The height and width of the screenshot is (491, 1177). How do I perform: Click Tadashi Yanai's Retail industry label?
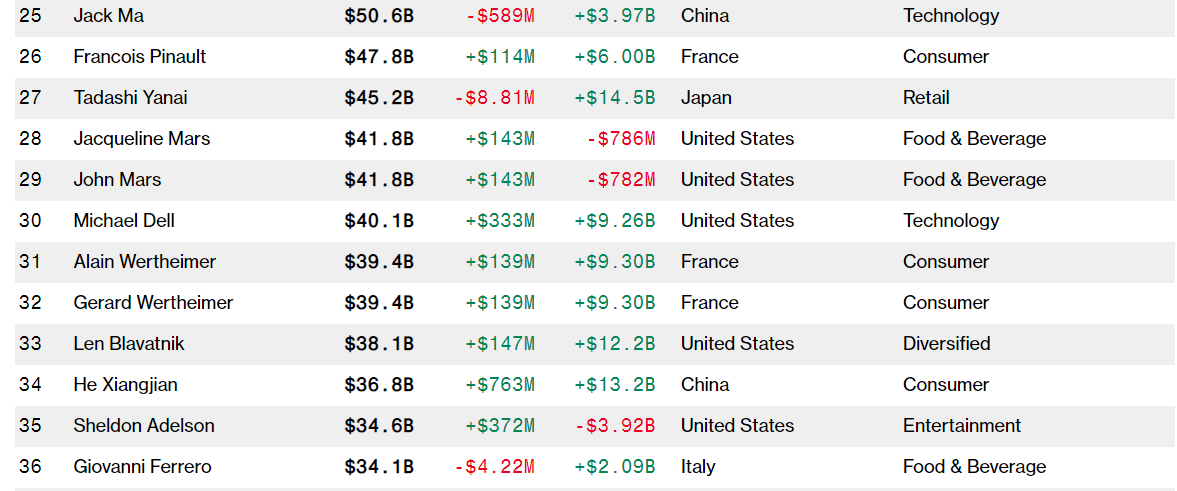[926, 98]
